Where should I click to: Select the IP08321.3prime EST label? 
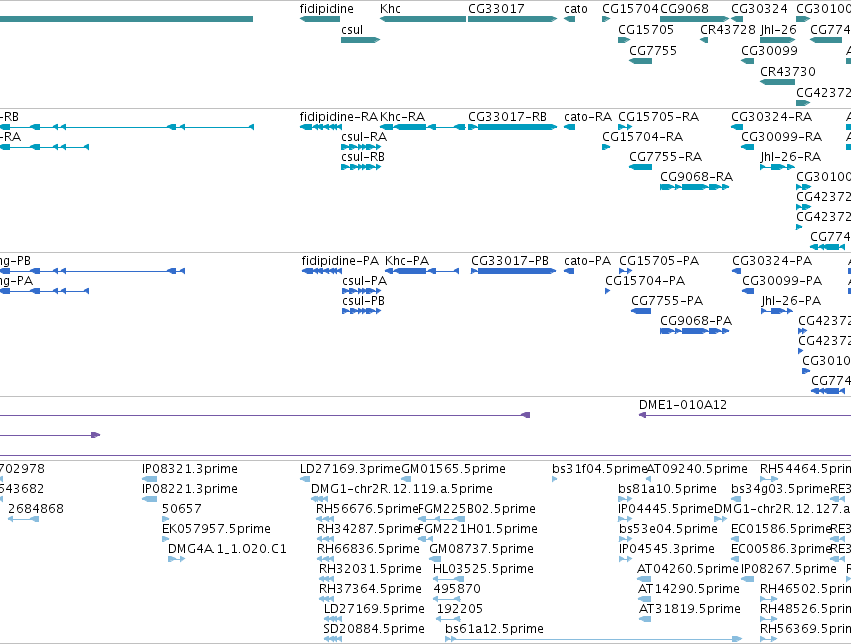point(189,469)
